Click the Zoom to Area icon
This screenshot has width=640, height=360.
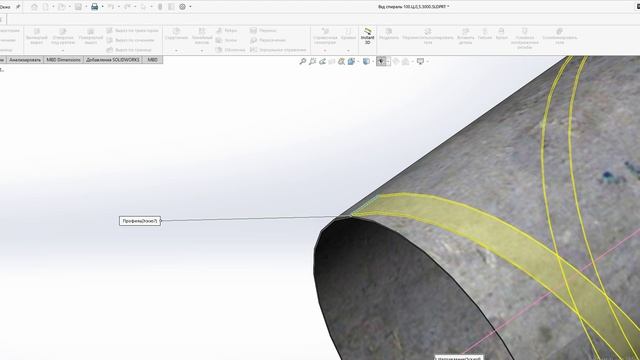coord(312,61)
